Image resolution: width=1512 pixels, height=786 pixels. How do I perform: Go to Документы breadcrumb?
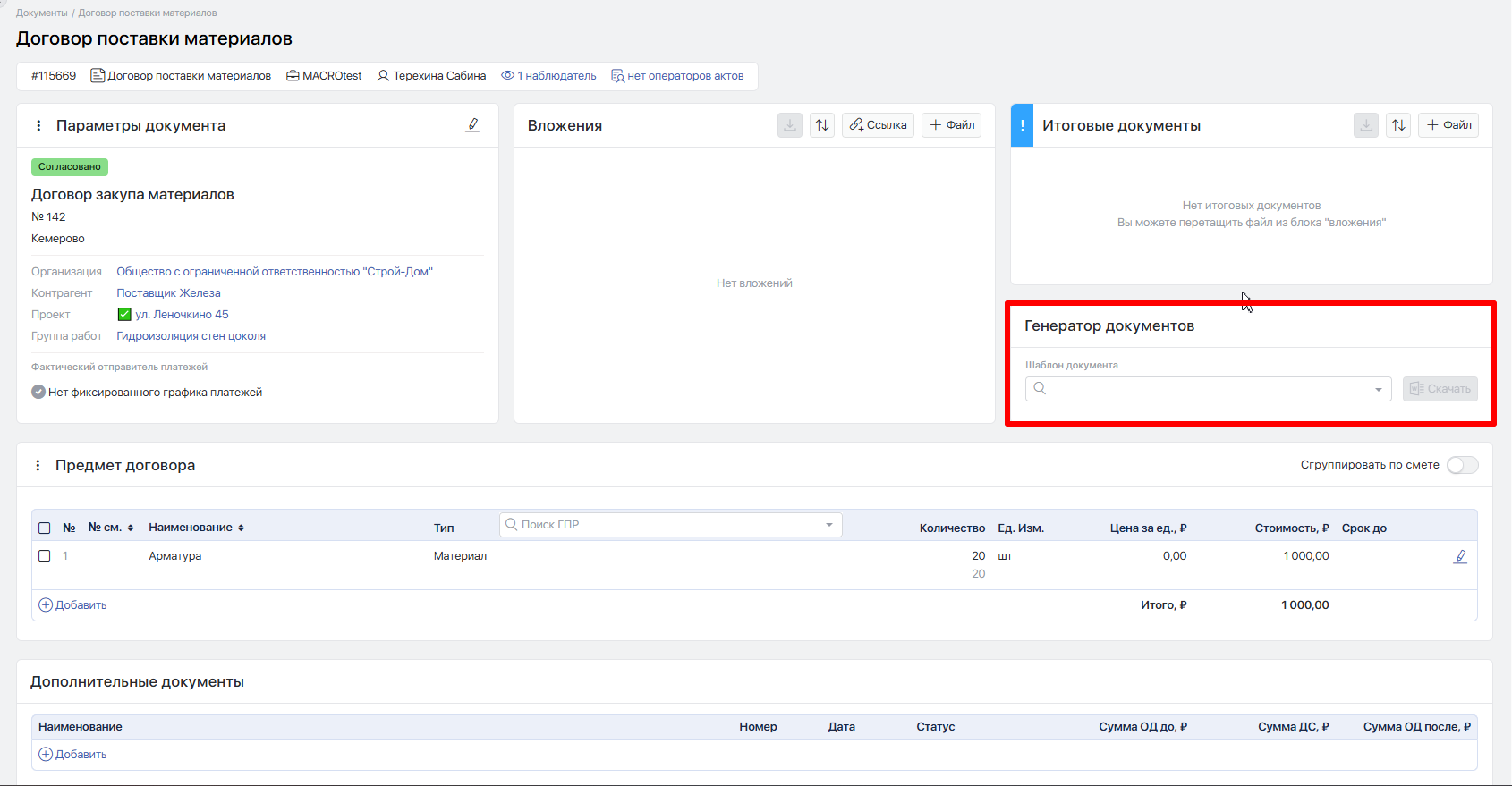(41, 13)
